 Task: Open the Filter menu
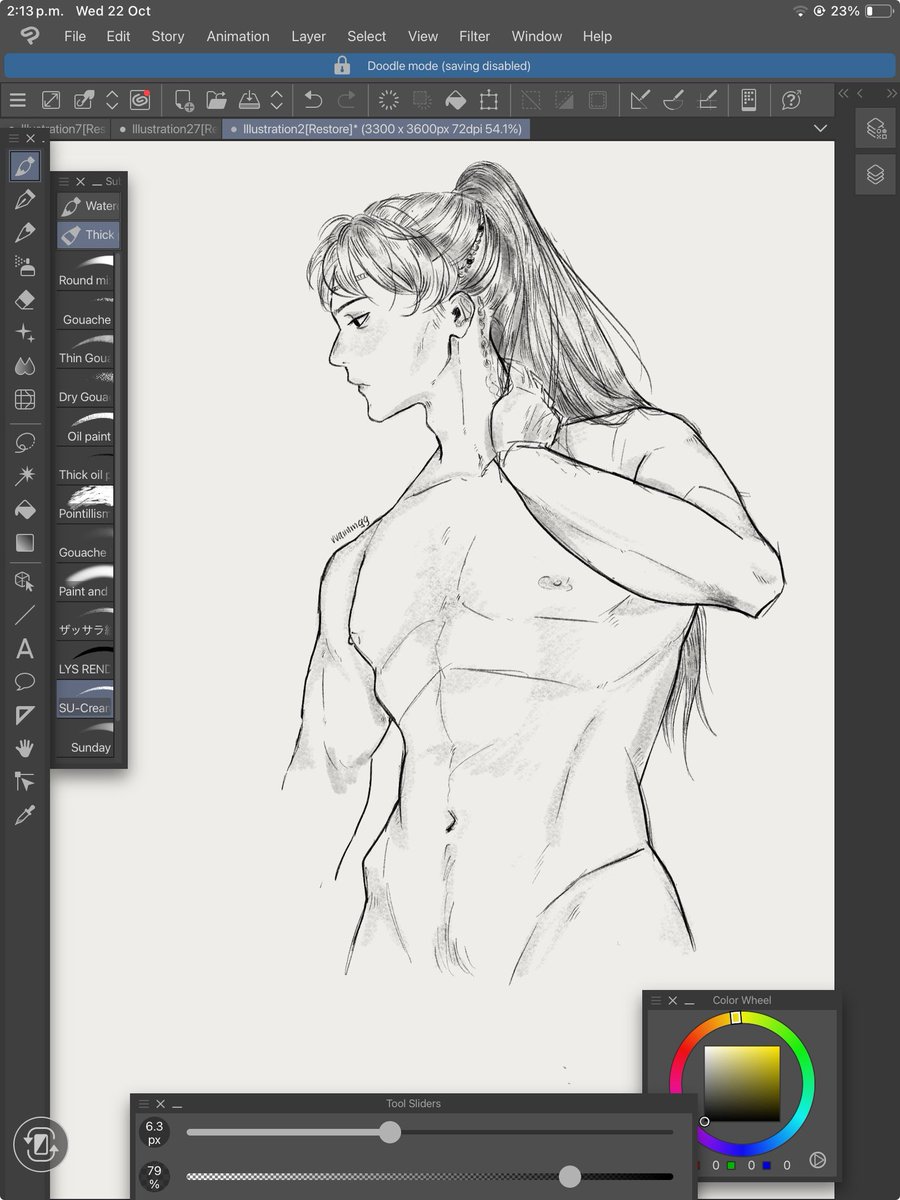pos(475,36)
